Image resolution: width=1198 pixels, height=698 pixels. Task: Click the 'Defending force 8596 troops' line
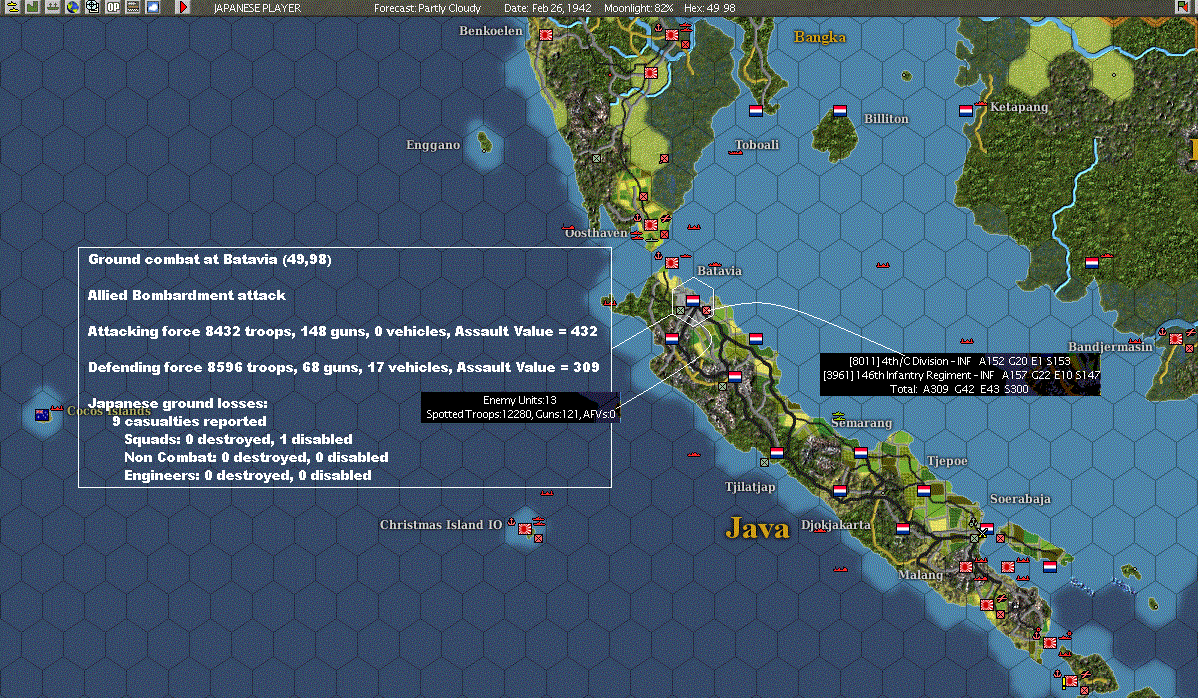pos(344,367)
